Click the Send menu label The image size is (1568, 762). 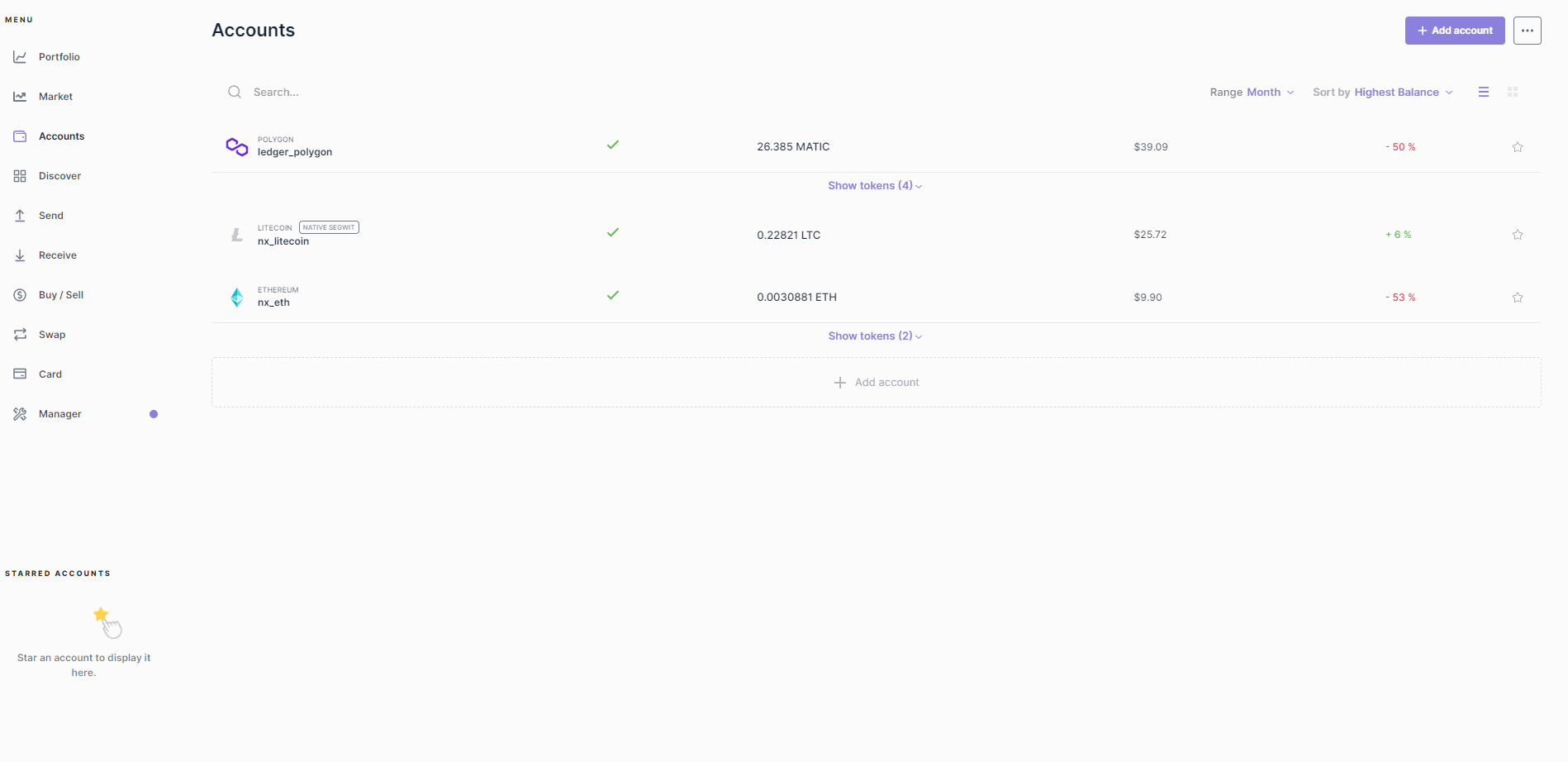click(x=51, y=216)
